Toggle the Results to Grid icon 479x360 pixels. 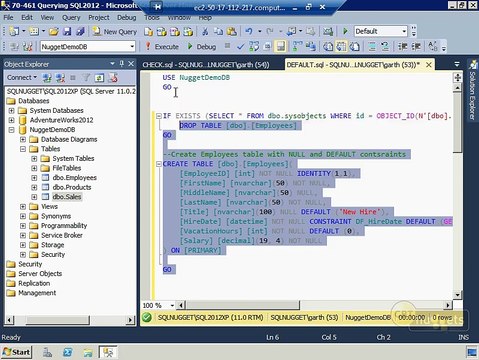(341, 47)
